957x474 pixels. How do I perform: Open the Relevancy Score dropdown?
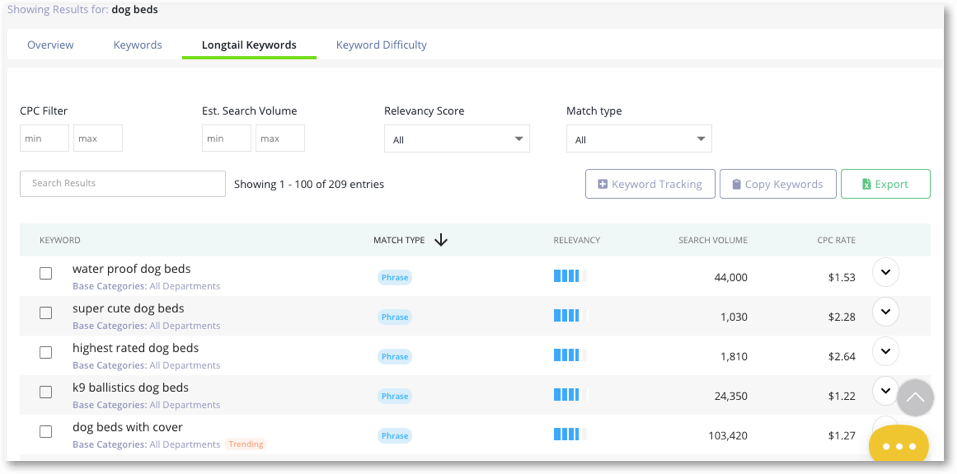[457, 139]
